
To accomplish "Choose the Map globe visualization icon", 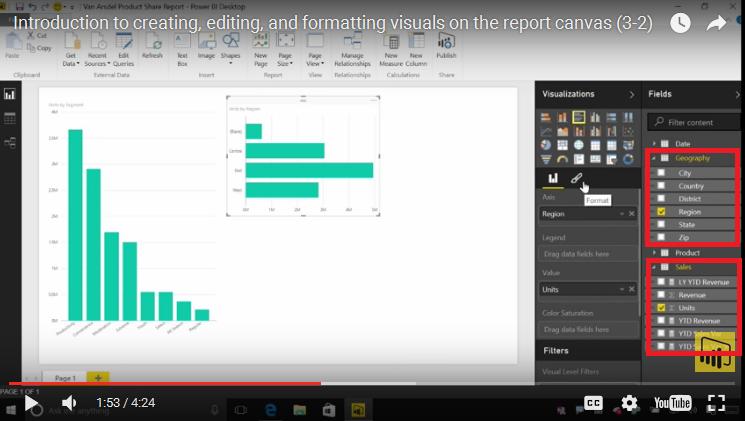I will pos(579,145).
